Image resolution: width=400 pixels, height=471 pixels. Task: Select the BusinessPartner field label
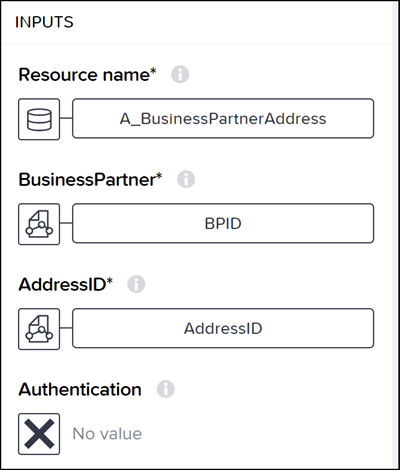87,180
